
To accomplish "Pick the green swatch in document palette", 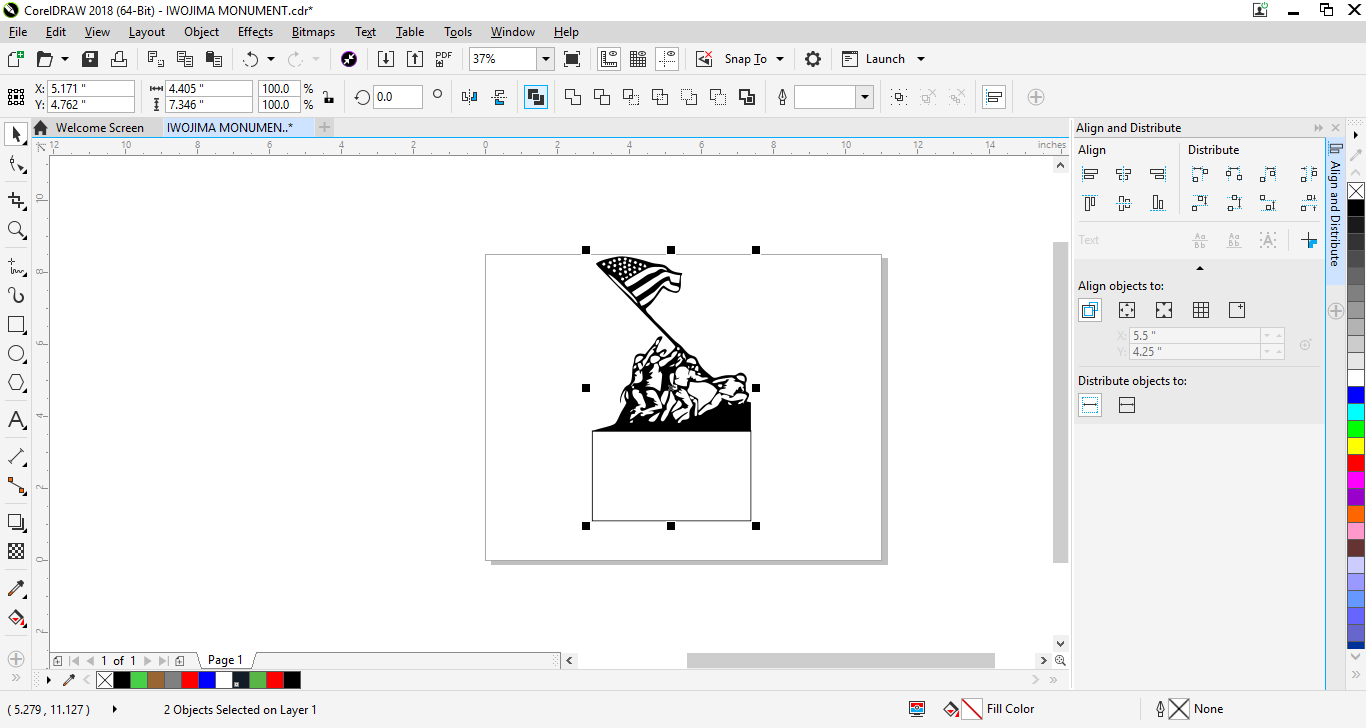I will [x=139, y=680].
